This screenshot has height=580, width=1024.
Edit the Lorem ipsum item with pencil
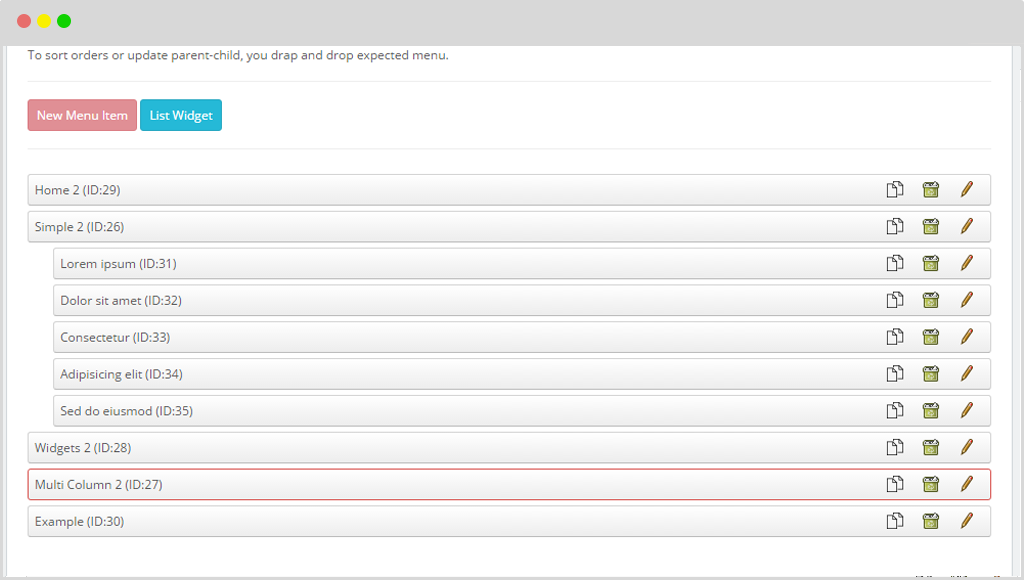point(967,263)
